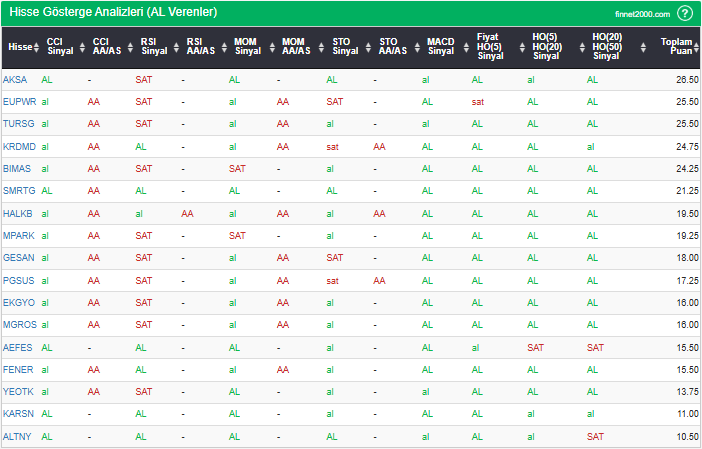The height and width of the screenshot is (449, 702).
Task: Select SMRTG total score 21.25
Action: (x=687, y=191)
